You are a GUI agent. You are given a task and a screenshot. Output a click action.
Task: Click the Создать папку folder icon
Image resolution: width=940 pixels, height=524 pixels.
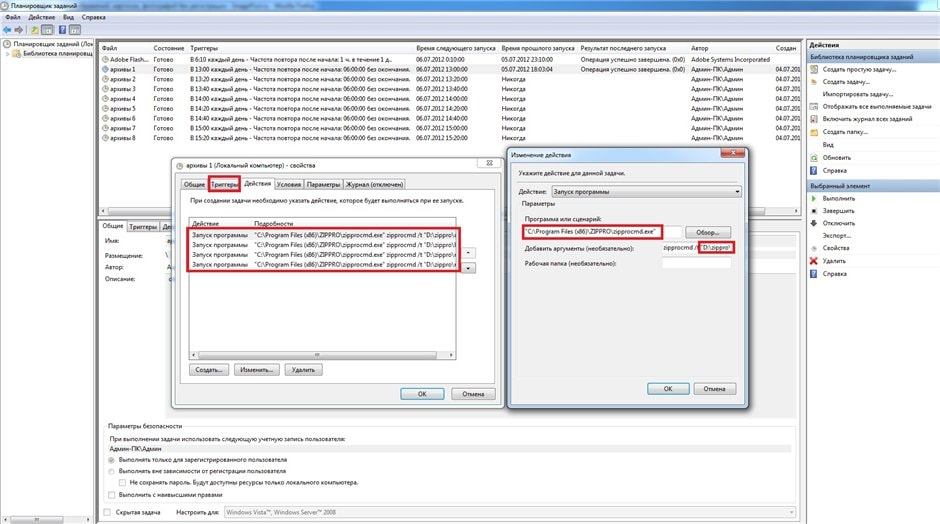click(813, 131)
